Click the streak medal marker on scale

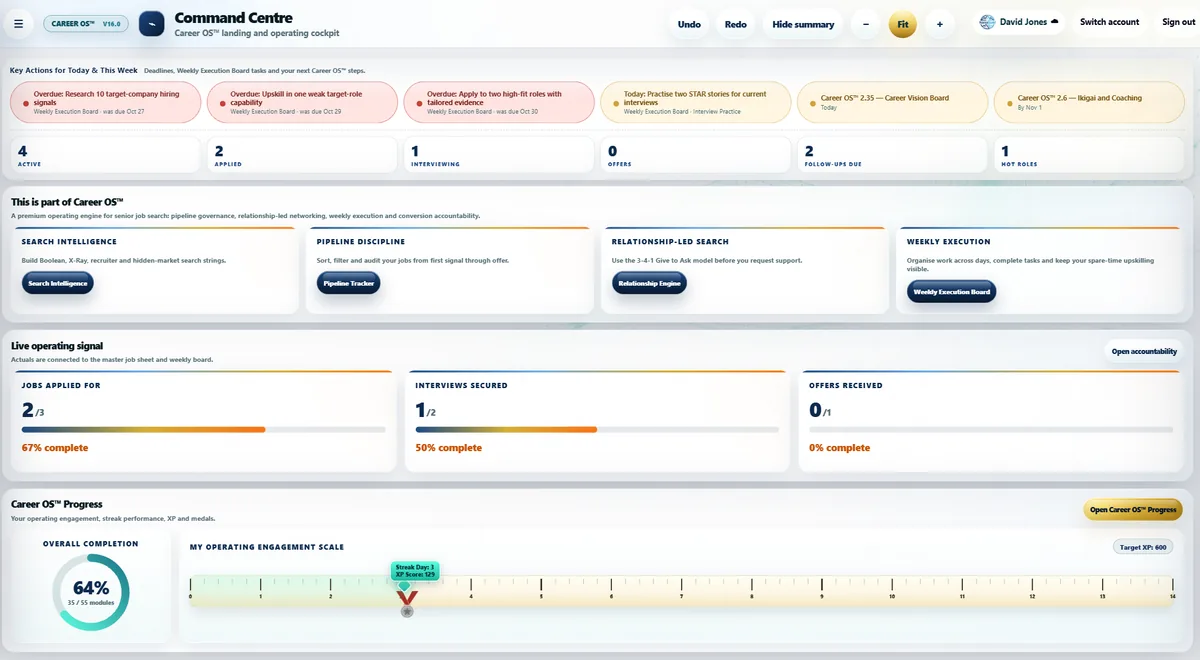point(407,603)
